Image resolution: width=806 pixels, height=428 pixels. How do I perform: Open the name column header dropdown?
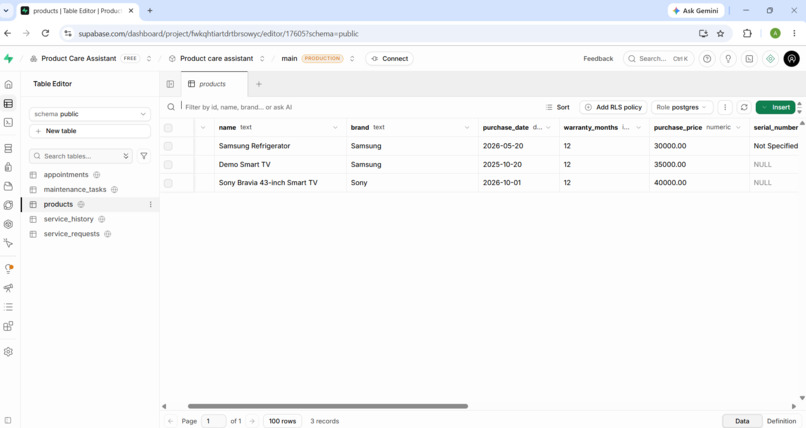point(335,127)
